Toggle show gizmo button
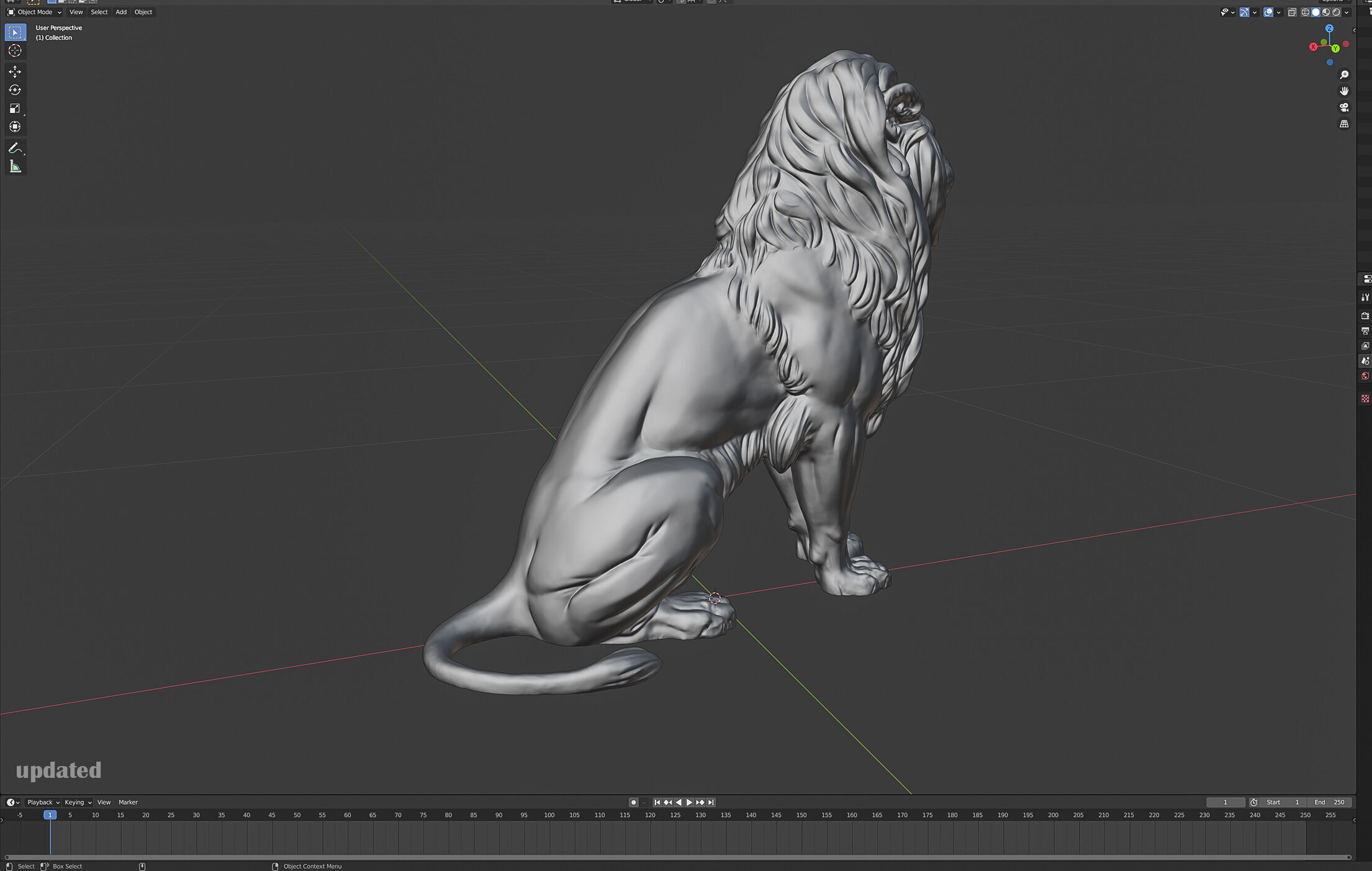The image size is (1372, 871). pyautogui.click(x=1244, y=12)
